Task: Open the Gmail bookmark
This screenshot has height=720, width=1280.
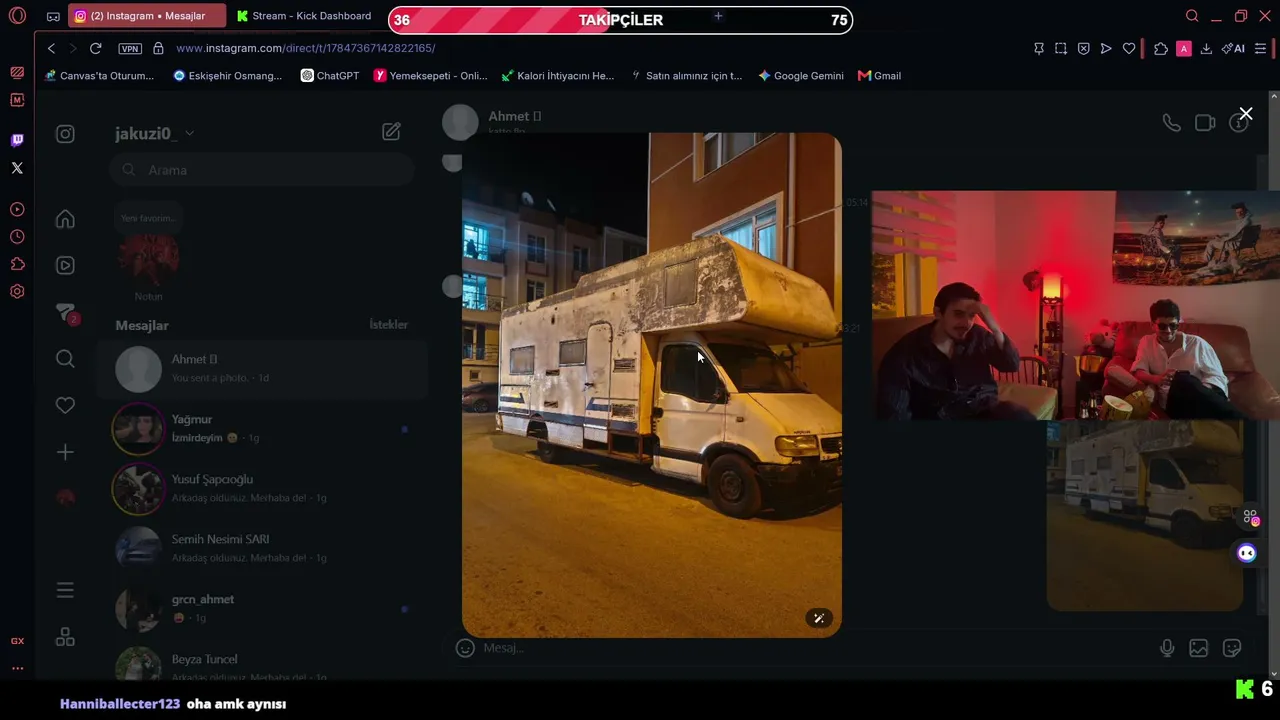Action: (880, 76)
